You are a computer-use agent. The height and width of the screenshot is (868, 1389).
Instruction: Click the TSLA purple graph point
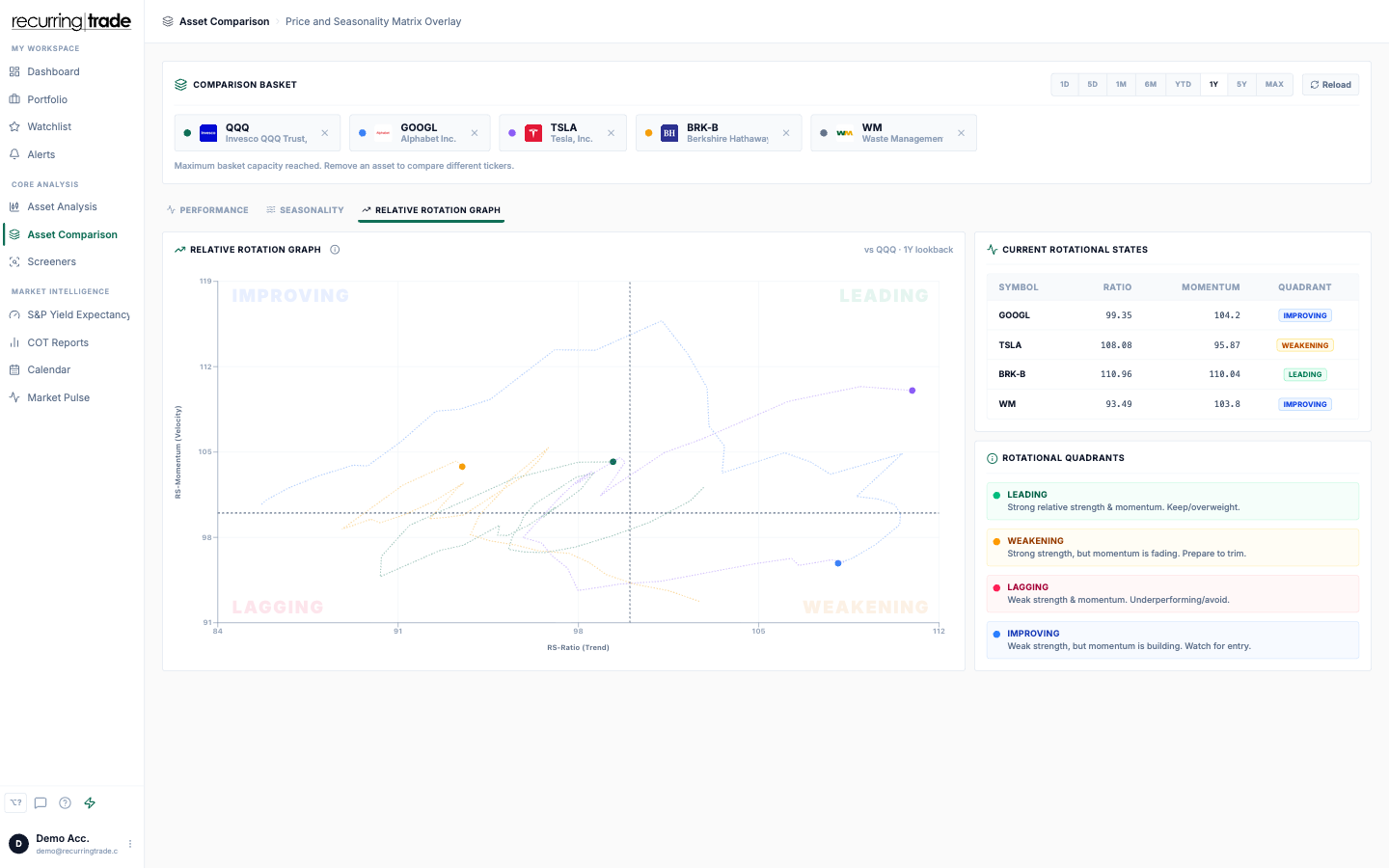912,391
